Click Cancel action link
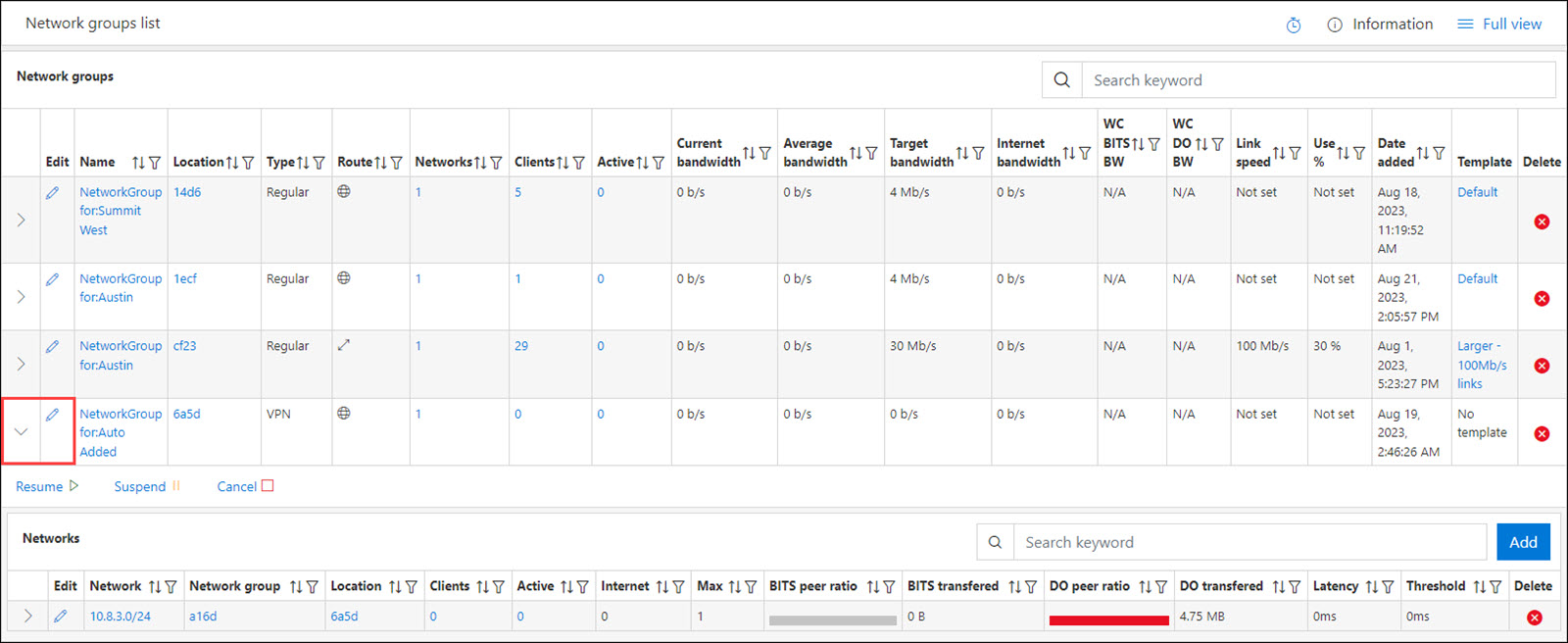1568x643 pixels. (244, 486)
